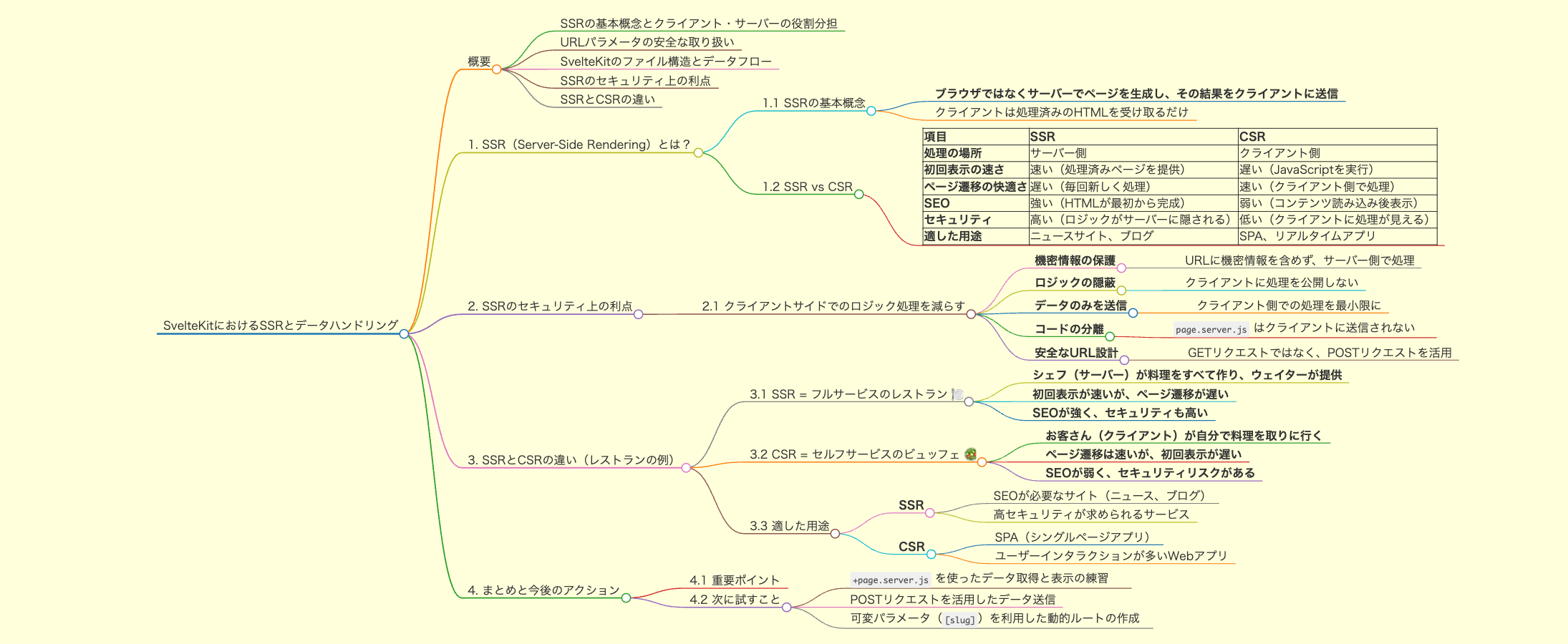Collapse the 4. まとめと今後のアクション circle
Image resolution: width=1568 pixels, height=644 pixels.
tap(626, 598)
